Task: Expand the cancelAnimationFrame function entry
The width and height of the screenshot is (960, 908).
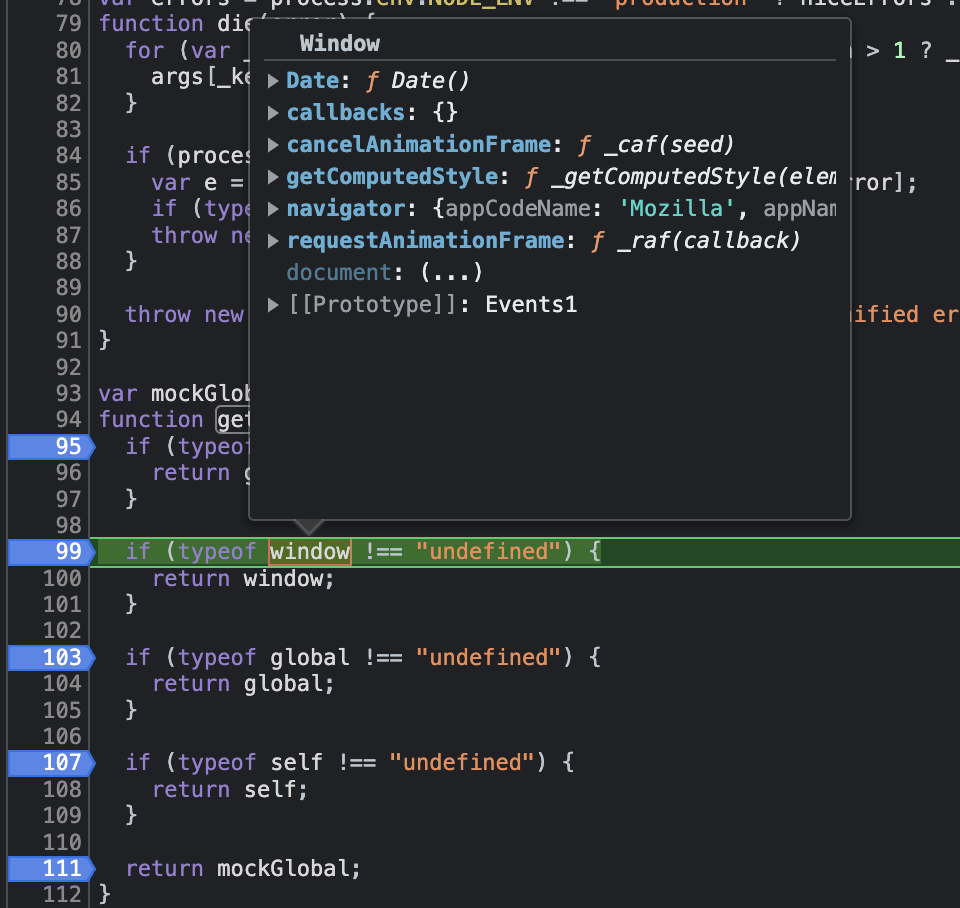Action: (x=273, y=144)
